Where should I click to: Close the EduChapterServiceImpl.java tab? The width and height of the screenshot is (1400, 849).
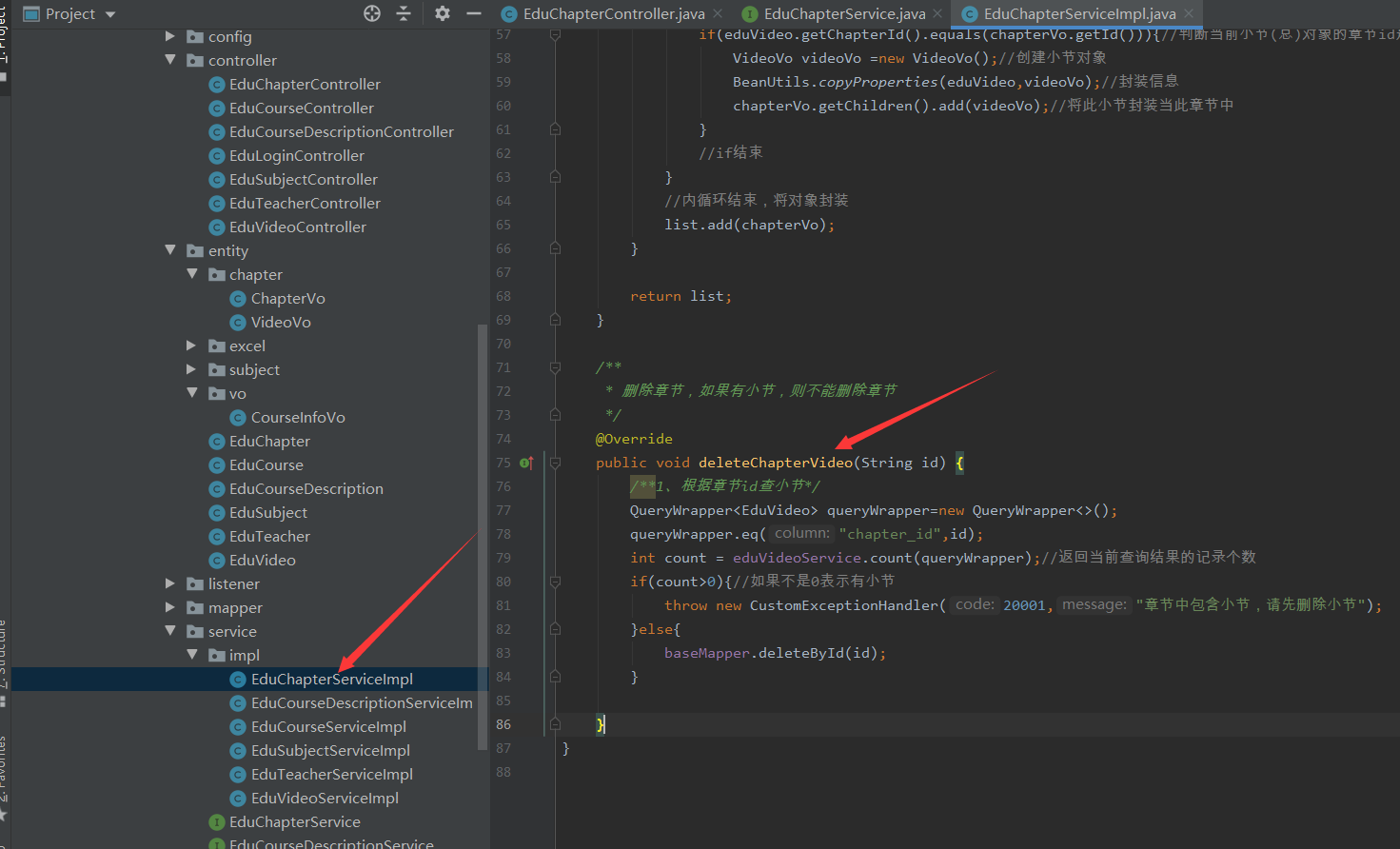(1189, 13)
